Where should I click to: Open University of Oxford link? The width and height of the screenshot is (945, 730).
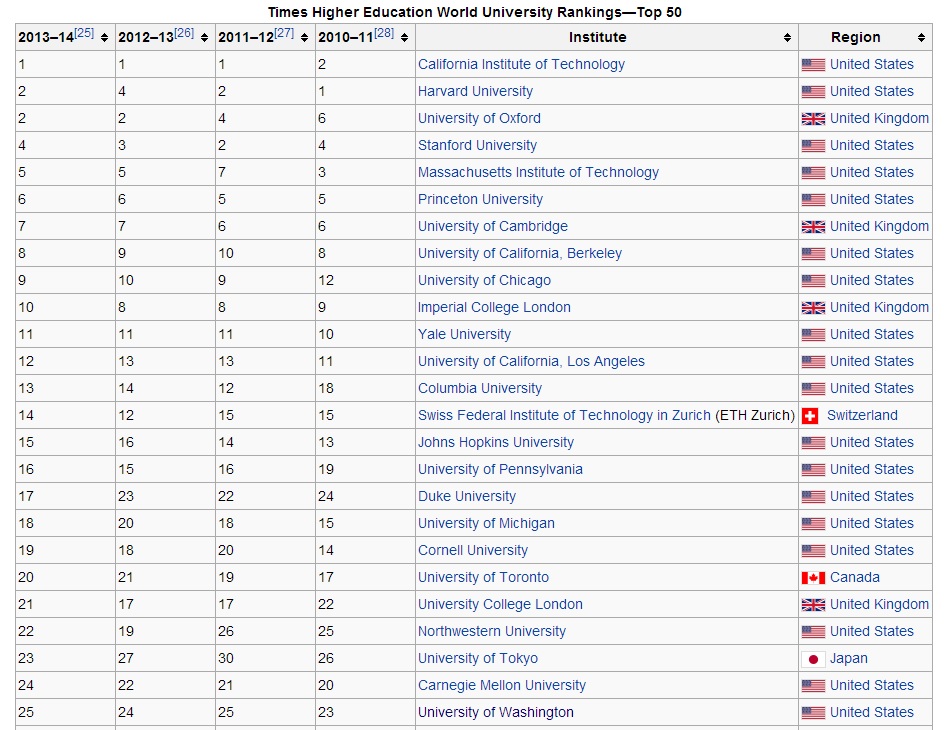pos(479,118)
